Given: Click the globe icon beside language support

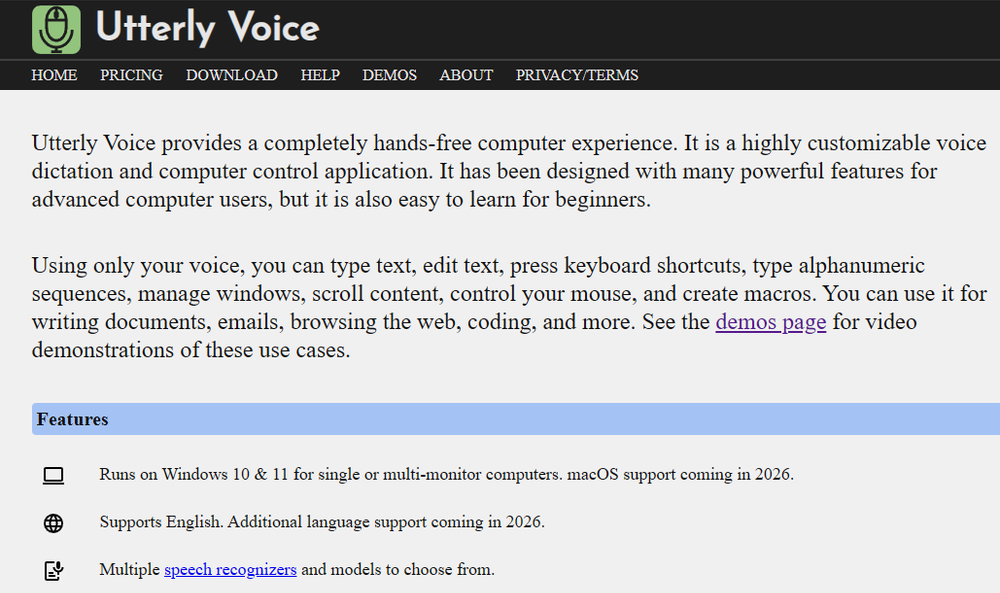Looking at the screenshot, I should 54,523.
